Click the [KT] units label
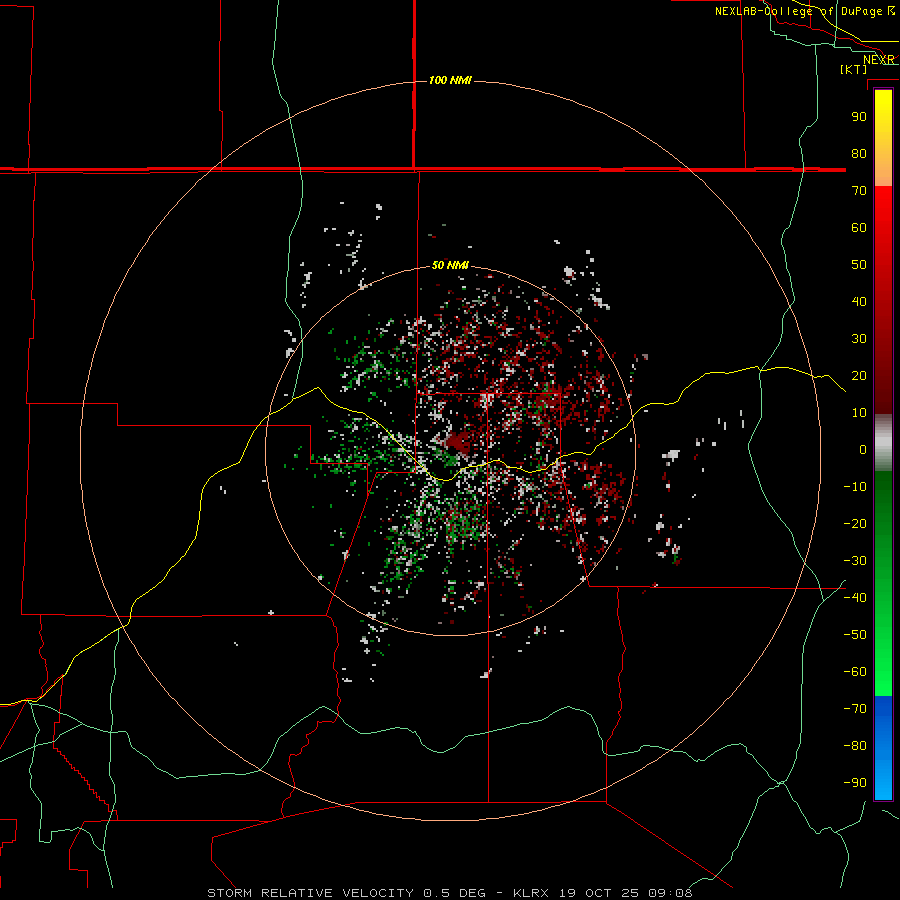This screenshot has width=900, height=900. pyautogui.click(x=854, y=69)
